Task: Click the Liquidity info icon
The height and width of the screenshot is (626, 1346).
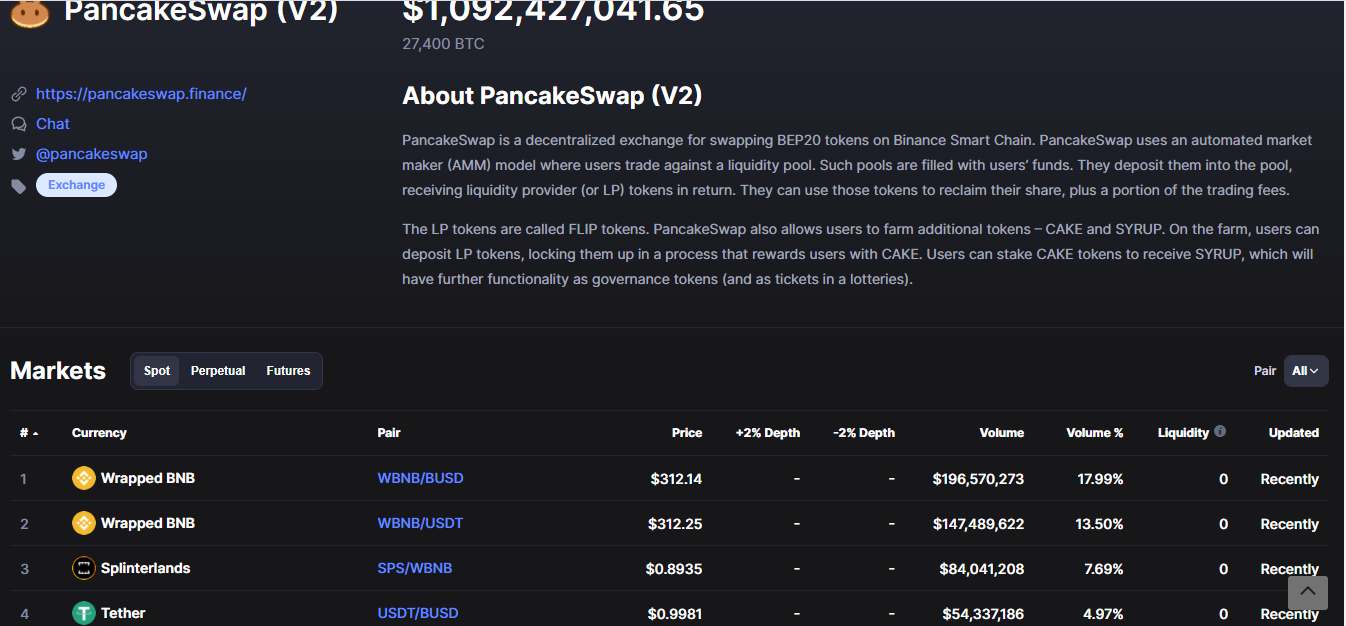Action: click(1220, 432)
